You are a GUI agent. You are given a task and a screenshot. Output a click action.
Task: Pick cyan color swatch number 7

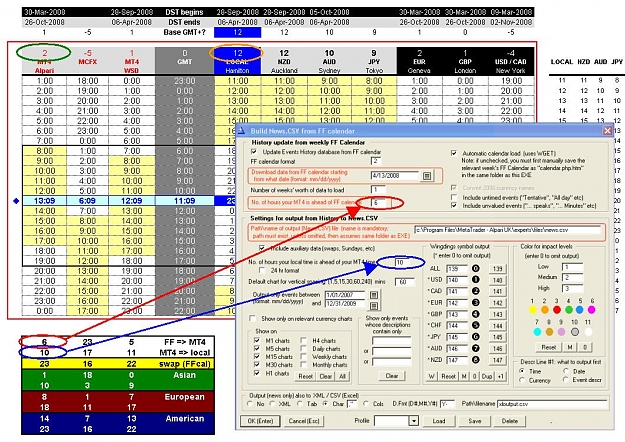[537, 332]
